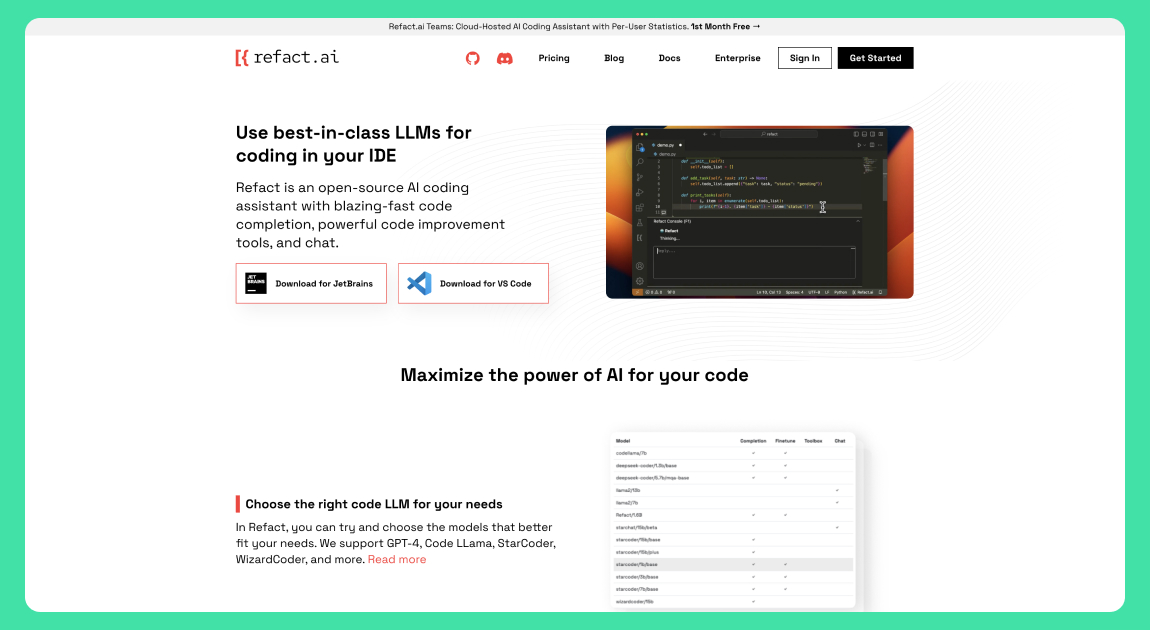Open the Pricing menu item
Image resolution: width=1150 pixels, height=630 pixels.
(553, 58)
